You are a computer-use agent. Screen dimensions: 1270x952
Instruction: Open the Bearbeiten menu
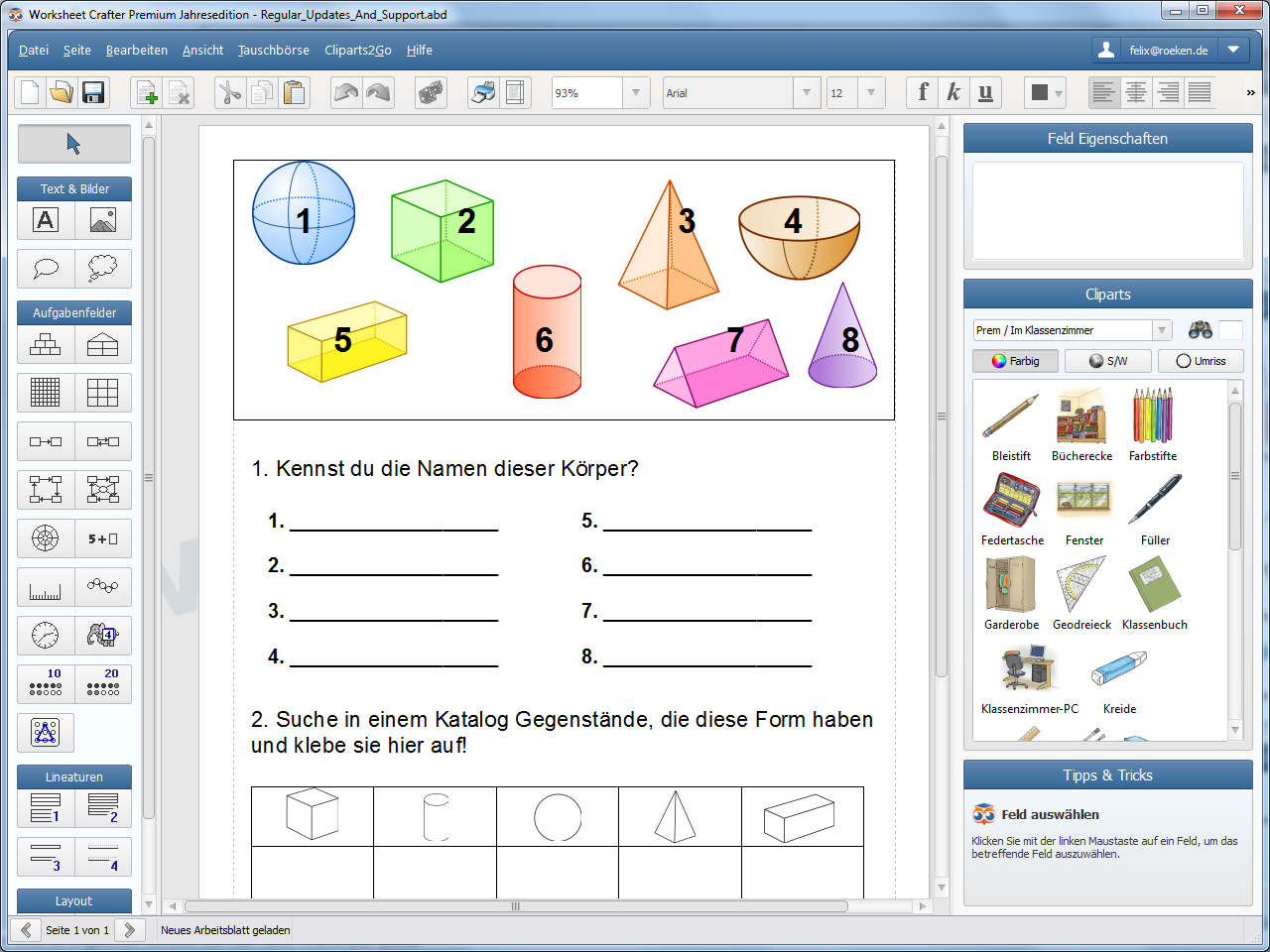click(137, 51)
